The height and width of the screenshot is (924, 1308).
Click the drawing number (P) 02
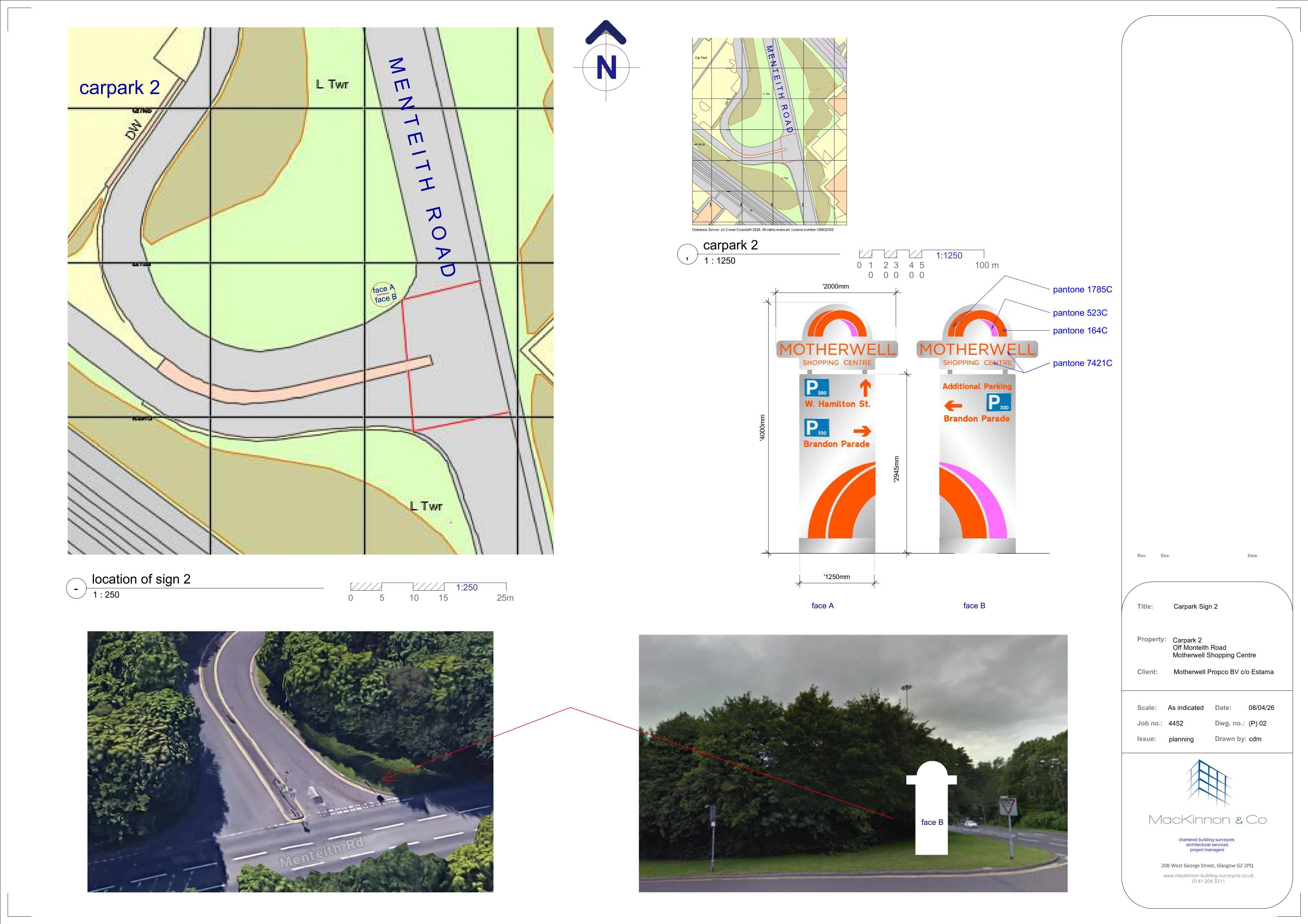(1257, 723)
